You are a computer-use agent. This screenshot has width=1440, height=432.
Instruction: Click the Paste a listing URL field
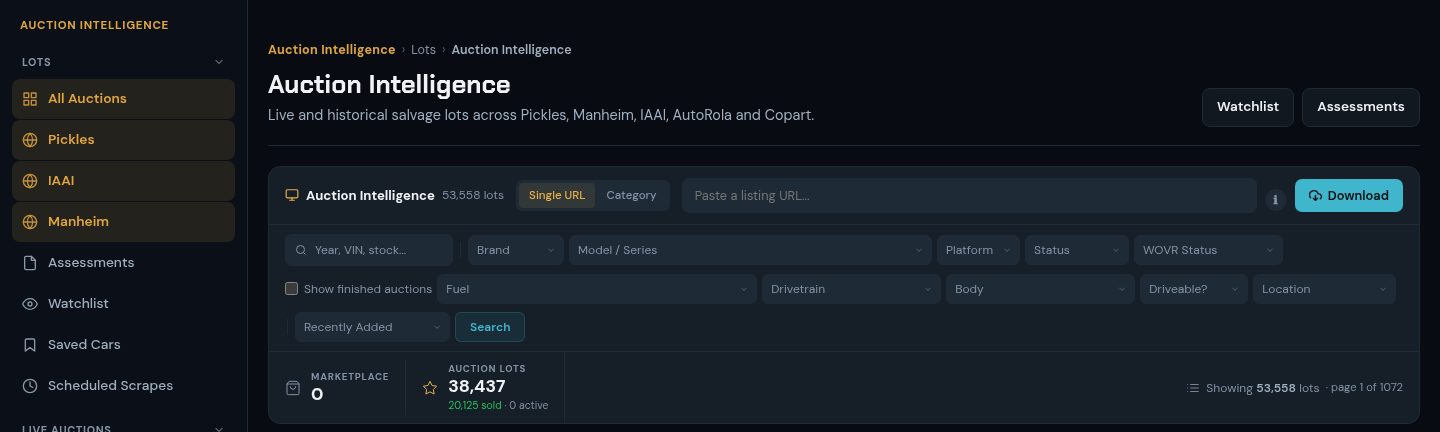tap(969, 196)
